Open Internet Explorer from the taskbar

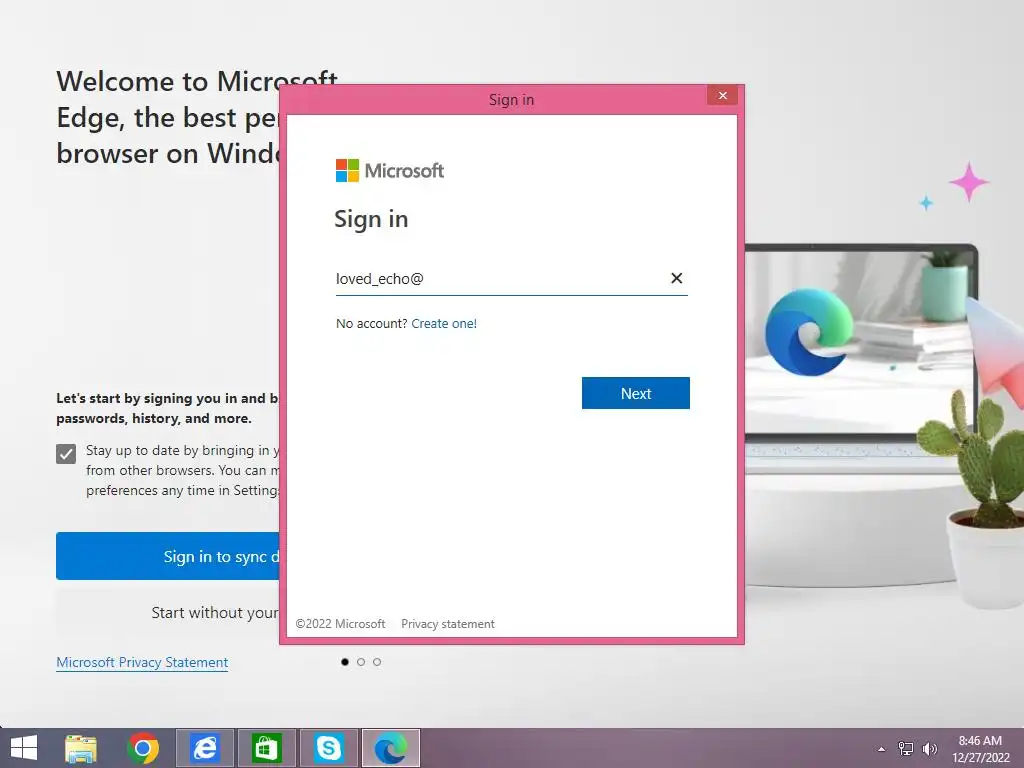[204, 748]
